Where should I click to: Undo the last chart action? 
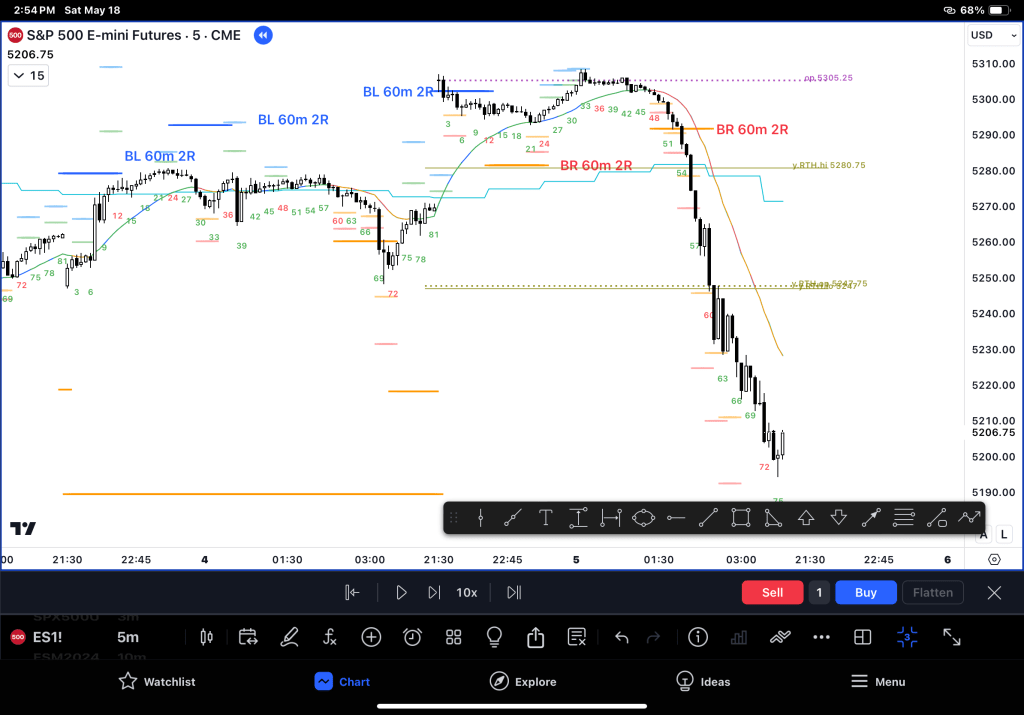pyautogui.click(x=621, y=637)
